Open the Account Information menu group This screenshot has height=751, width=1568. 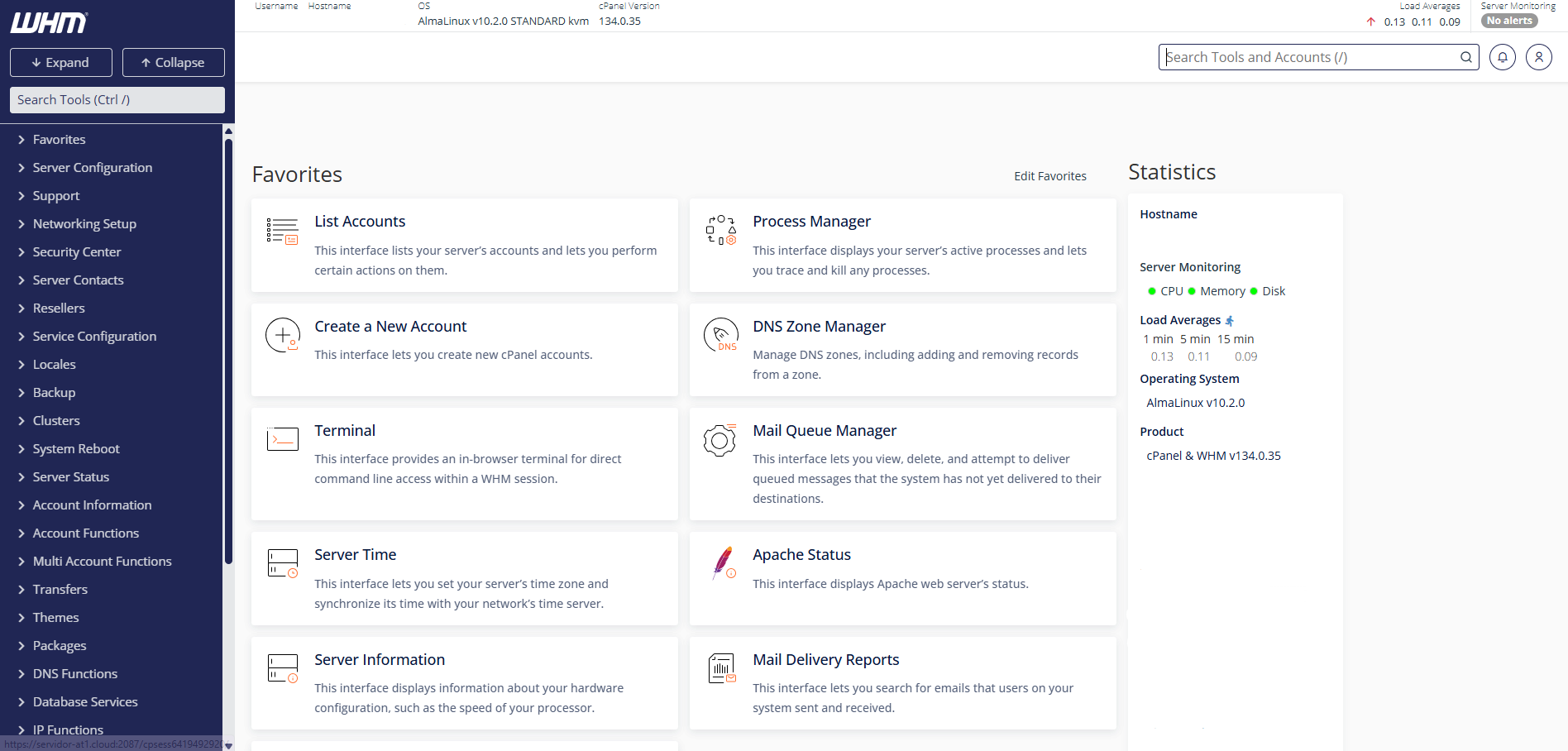[112, 505]
